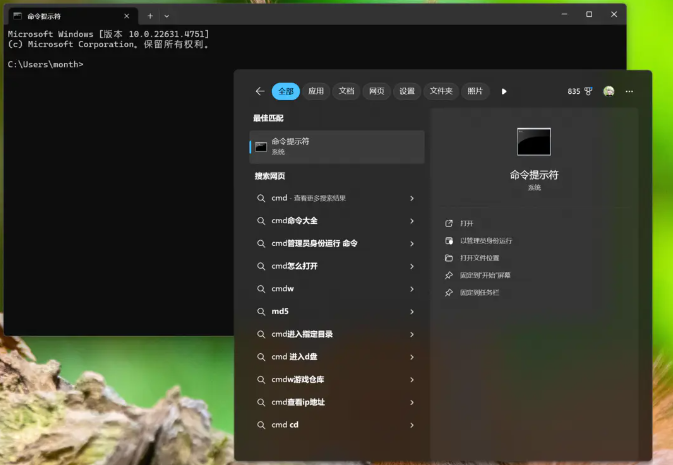Expand chevron beside cmdw游戏仓库
Viewport: 673px width, 465px height.
[x=412, y=380]
